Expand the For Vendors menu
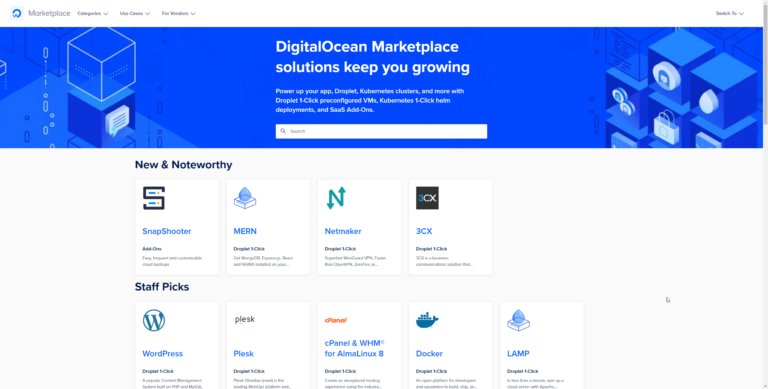 (x=178, y=13)
